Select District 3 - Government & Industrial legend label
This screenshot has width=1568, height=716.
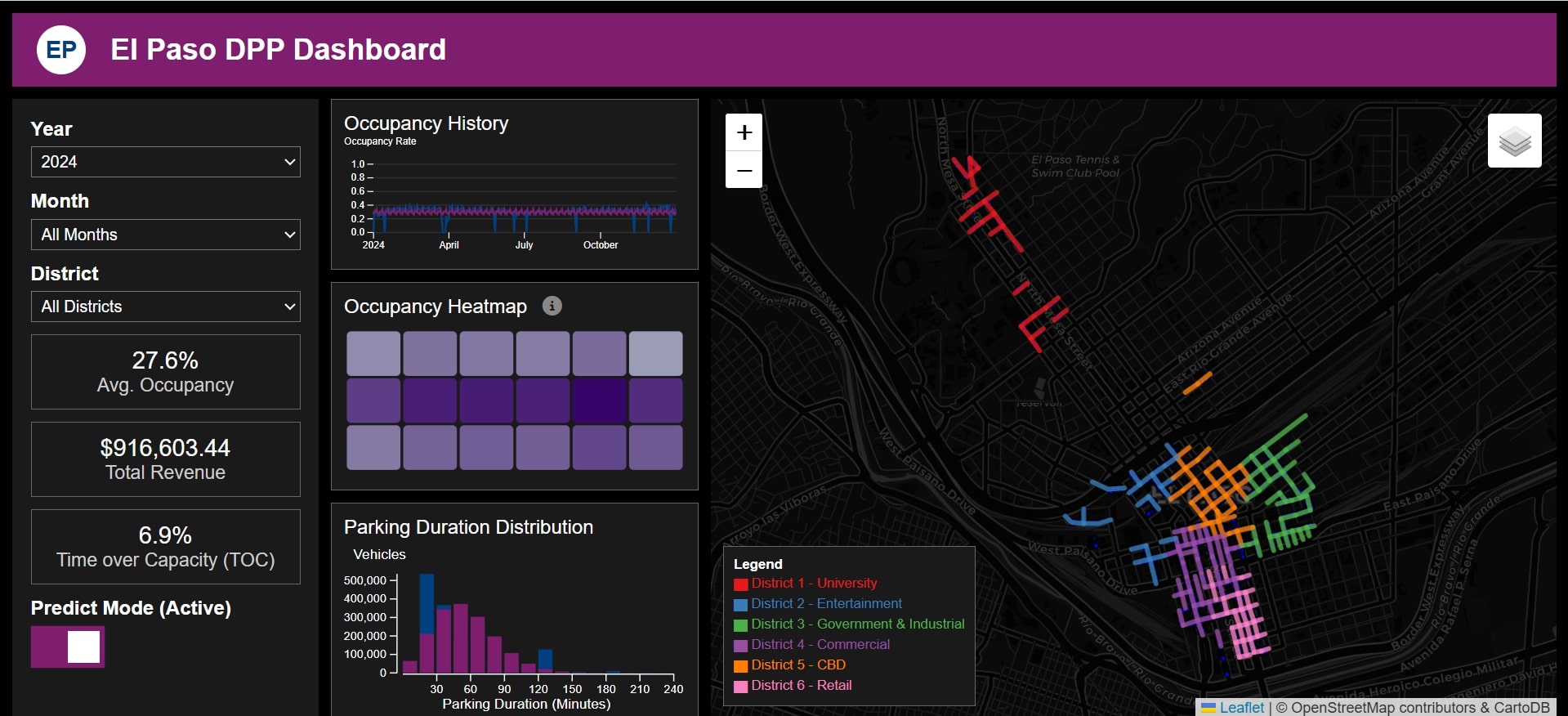coord(857,624)
